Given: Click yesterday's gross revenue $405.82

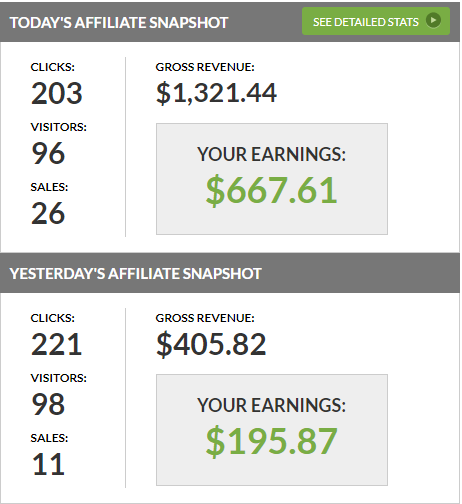Looking at the screenshot, I should click(211, 344).
